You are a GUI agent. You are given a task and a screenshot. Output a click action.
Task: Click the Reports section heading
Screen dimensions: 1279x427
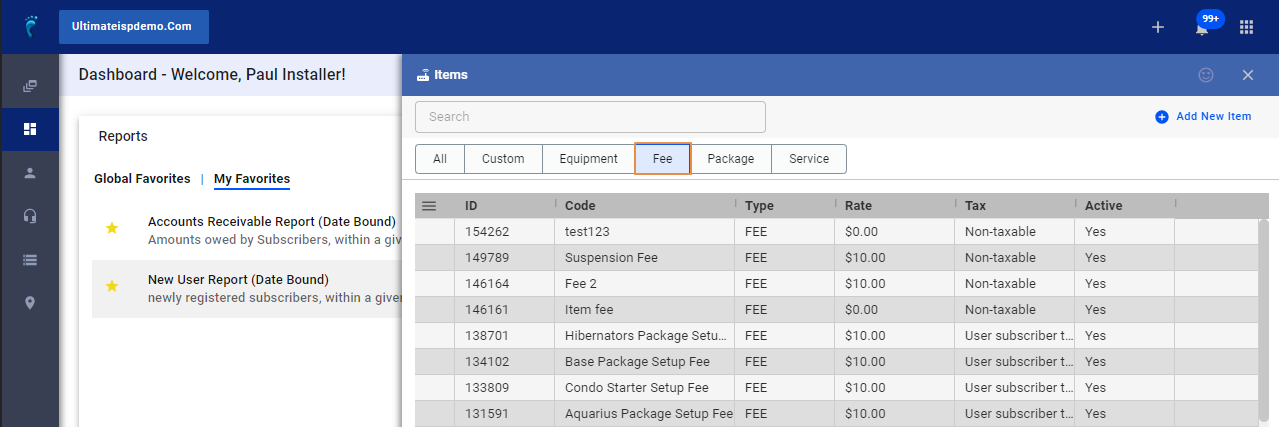point(123,136)
